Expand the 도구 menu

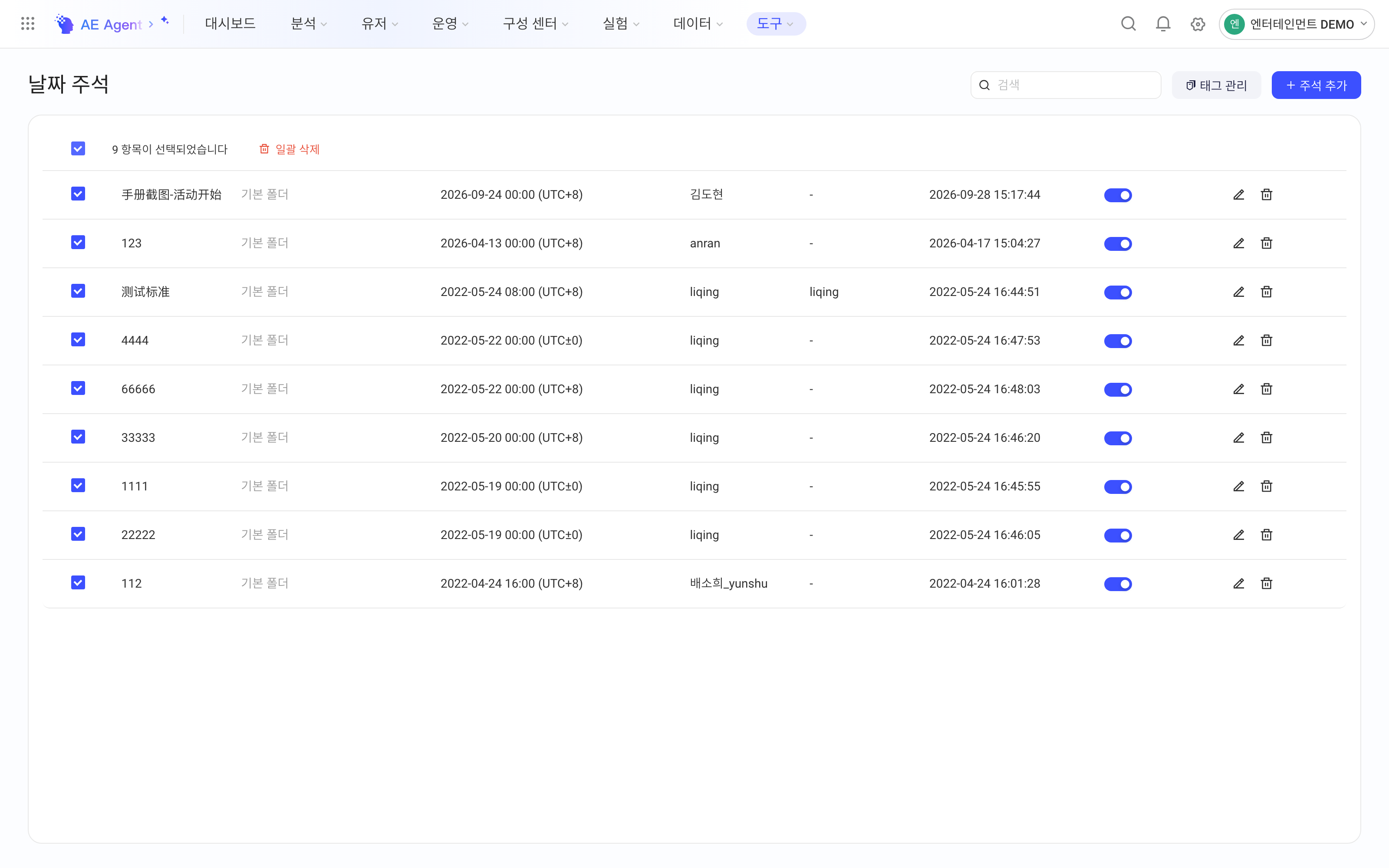point(776,23)
